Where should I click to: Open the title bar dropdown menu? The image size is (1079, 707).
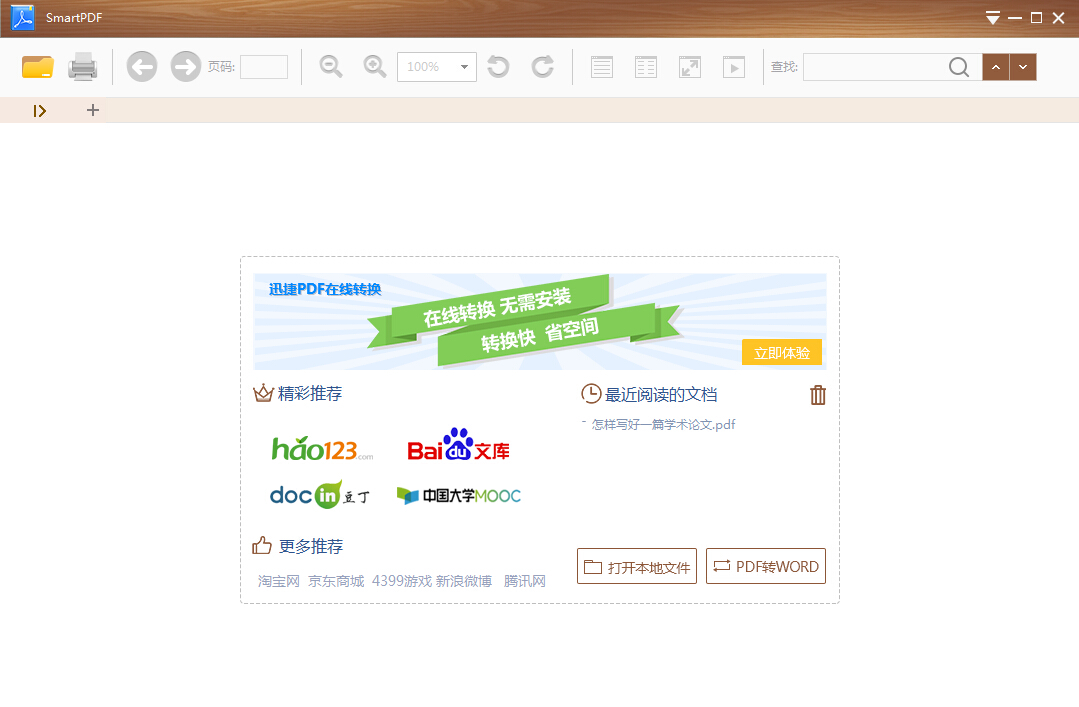992,18
